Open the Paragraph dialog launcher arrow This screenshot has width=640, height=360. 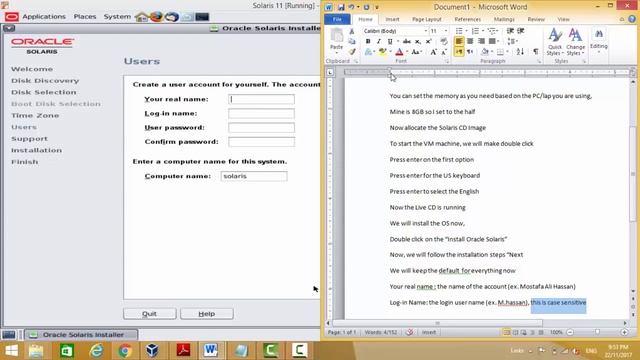(x=539, y=61)
